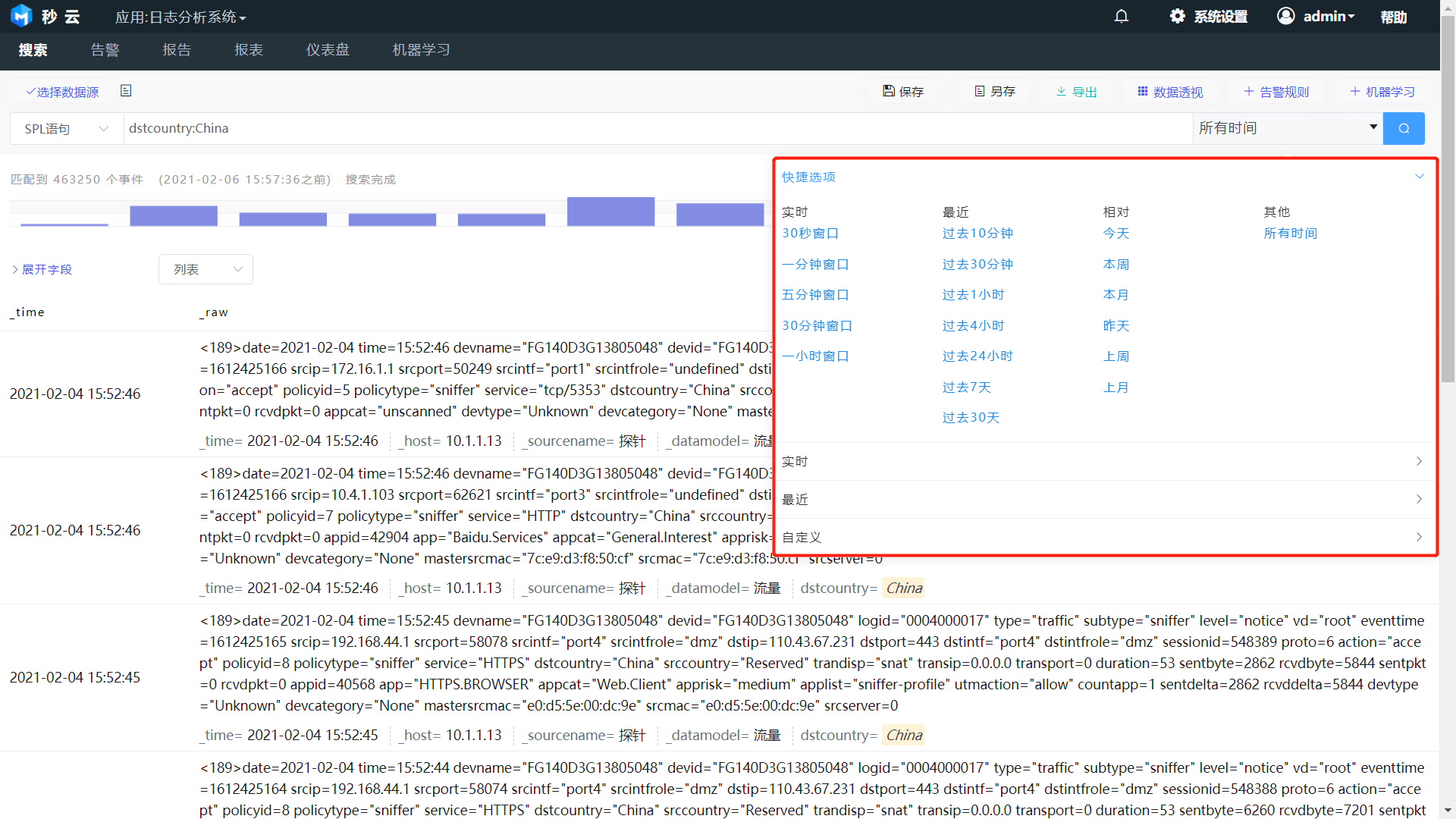
Task: Select 过去24小时 time range
Action: point(977,356)
